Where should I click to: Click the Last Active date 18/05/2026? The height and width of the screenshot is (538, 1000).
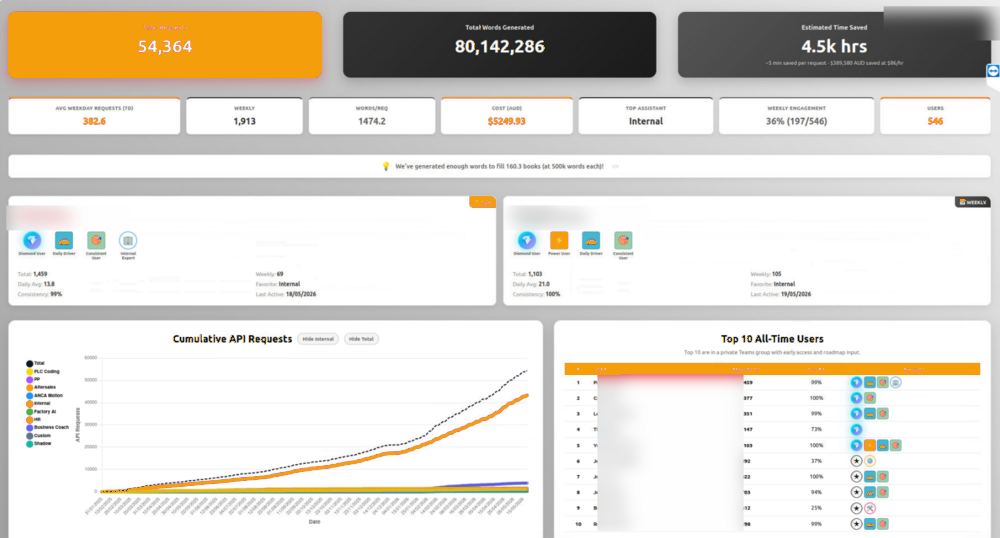(301, 294)
